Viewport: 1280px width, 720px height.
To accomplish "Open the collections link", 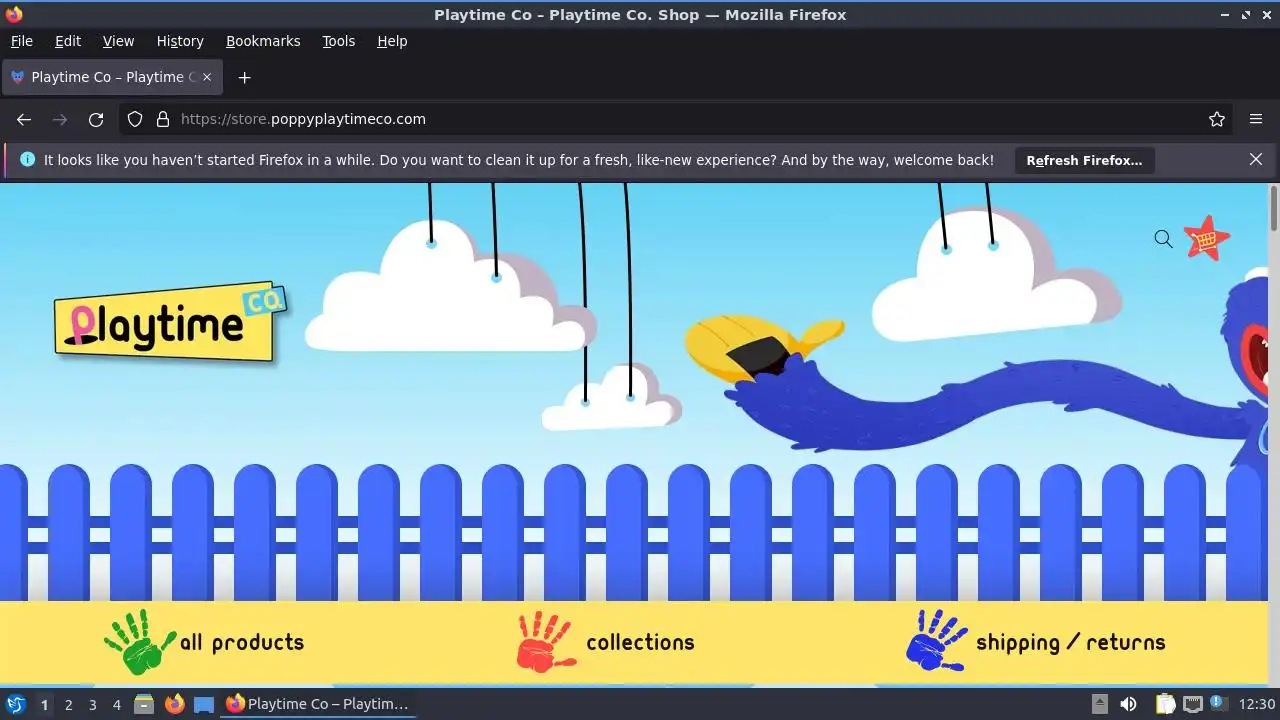I will coord(640,642).
